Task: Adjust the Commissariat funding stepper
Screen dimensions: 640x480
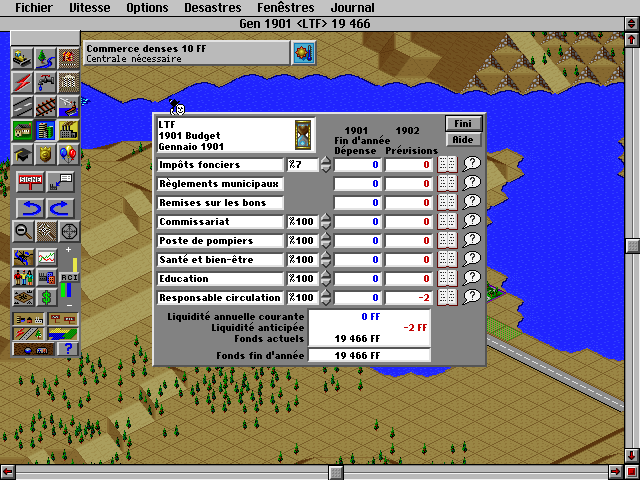Action: (x=325, y=222)
